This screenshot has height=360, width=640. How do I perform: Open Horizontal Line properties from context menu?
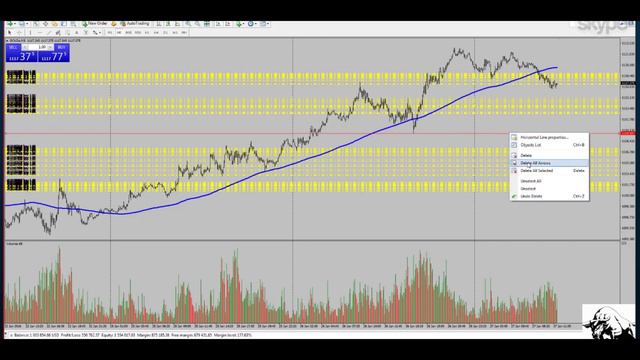click(x=549, y=138)
